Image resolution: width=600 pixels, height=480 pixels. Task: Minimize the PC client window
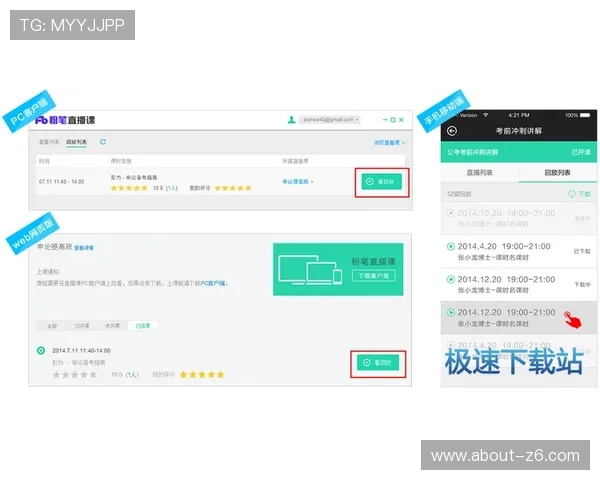(x=385, y=120)
